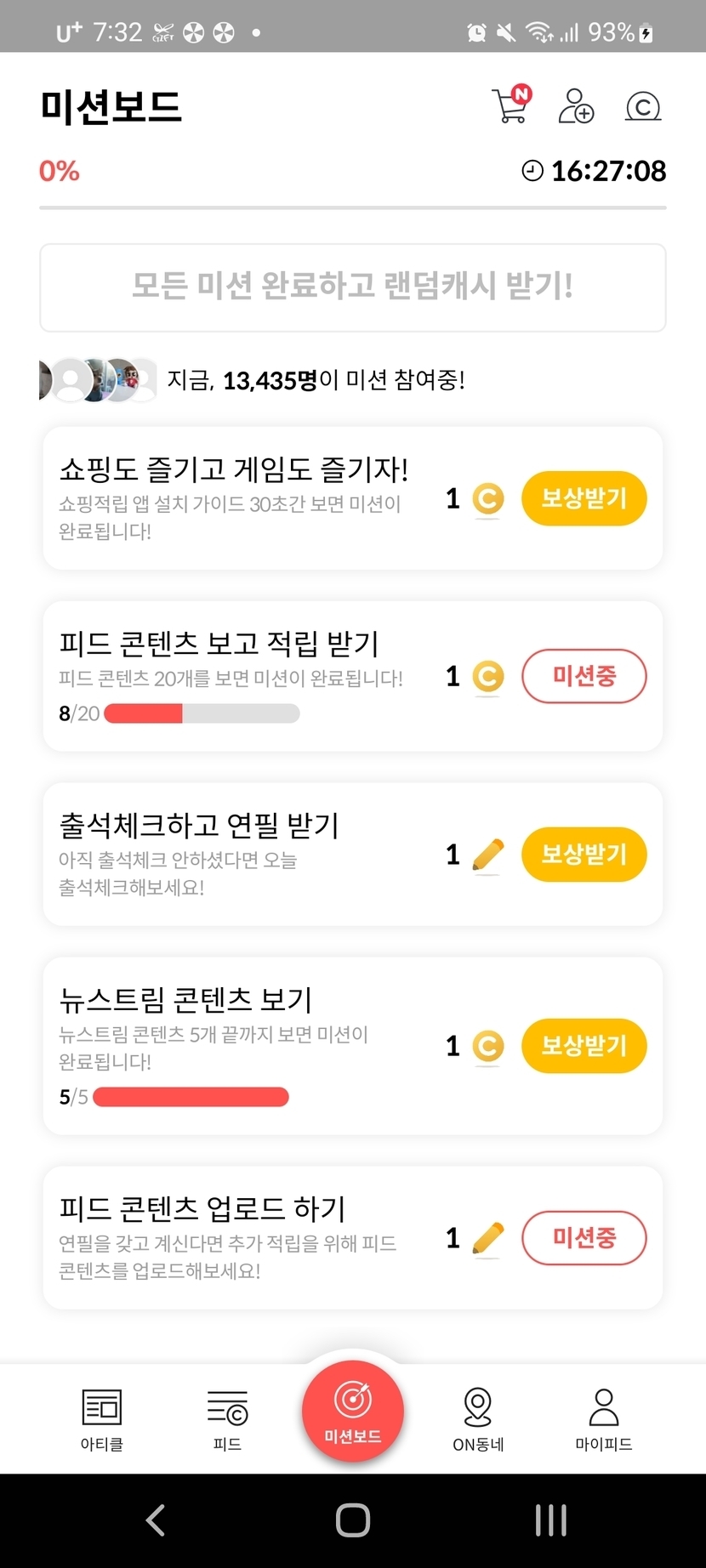Image resolution: width=706 pixels, height=1568 pixels.
Task: Claim reward for shopping game mission
Action: point(584,498)
